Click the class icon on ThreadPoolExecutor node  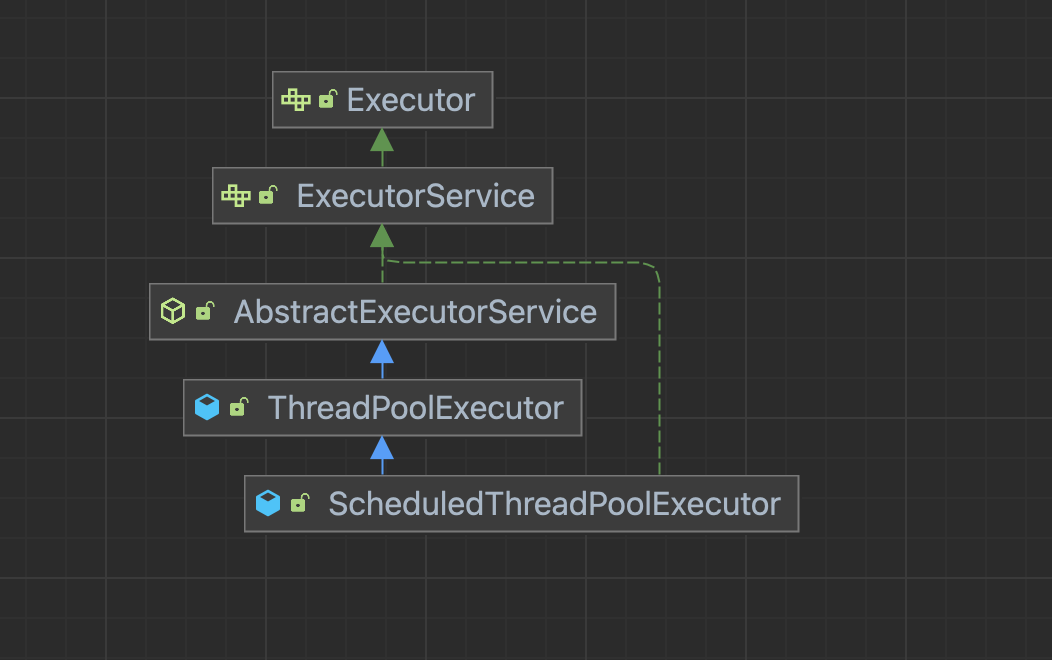point(207,408)
